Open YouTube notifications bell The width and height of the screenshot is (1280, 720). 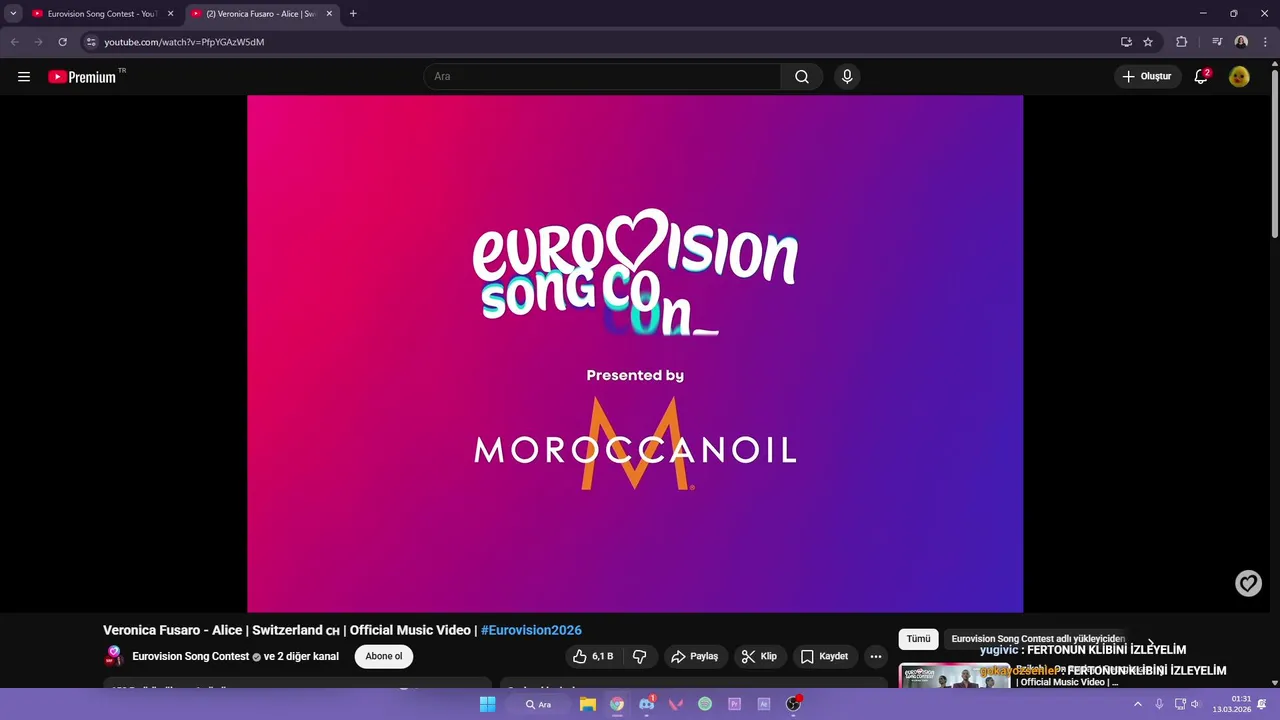[1201, 77]
